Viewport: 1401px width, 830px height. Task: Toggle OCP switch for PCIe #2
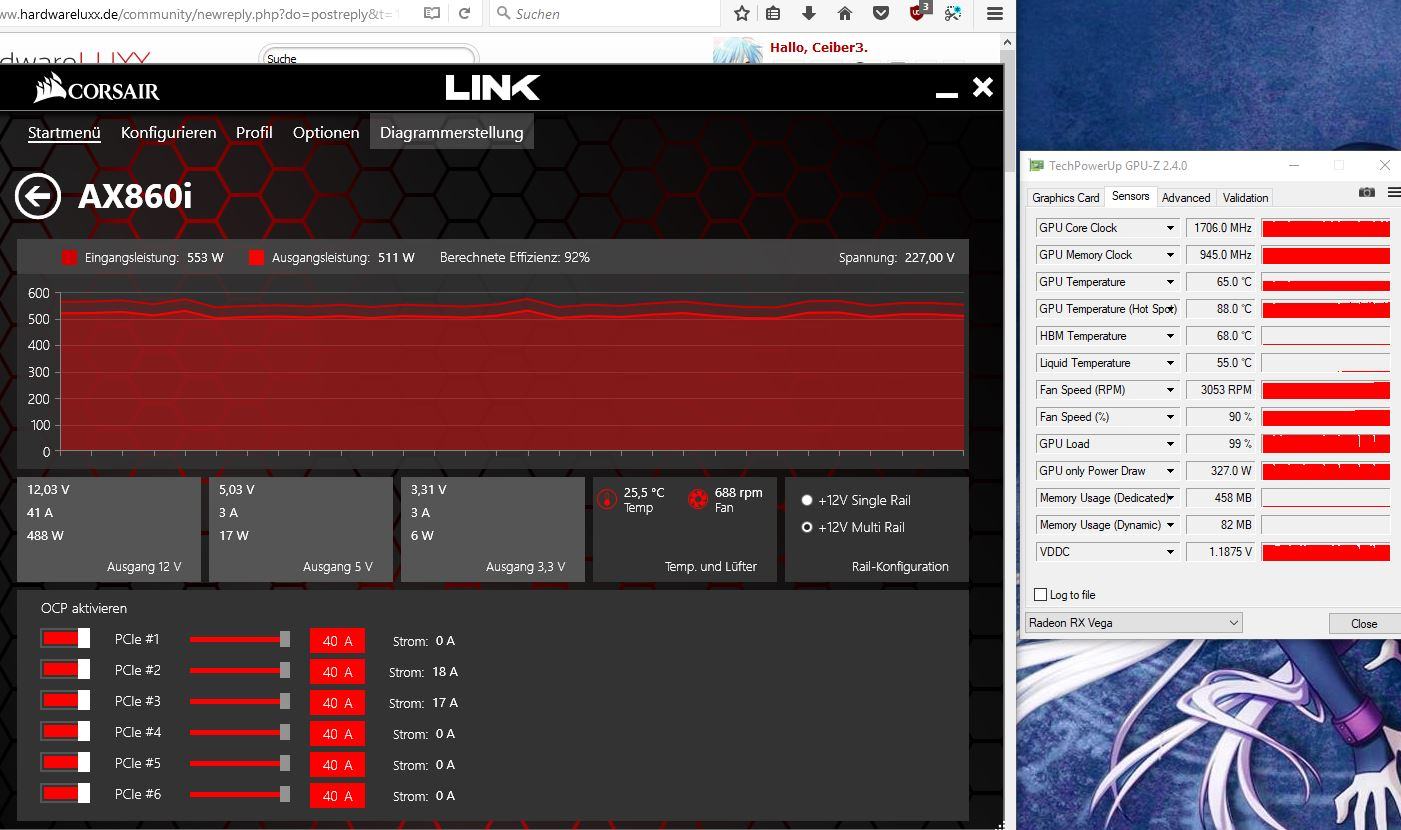pos(65,670)
